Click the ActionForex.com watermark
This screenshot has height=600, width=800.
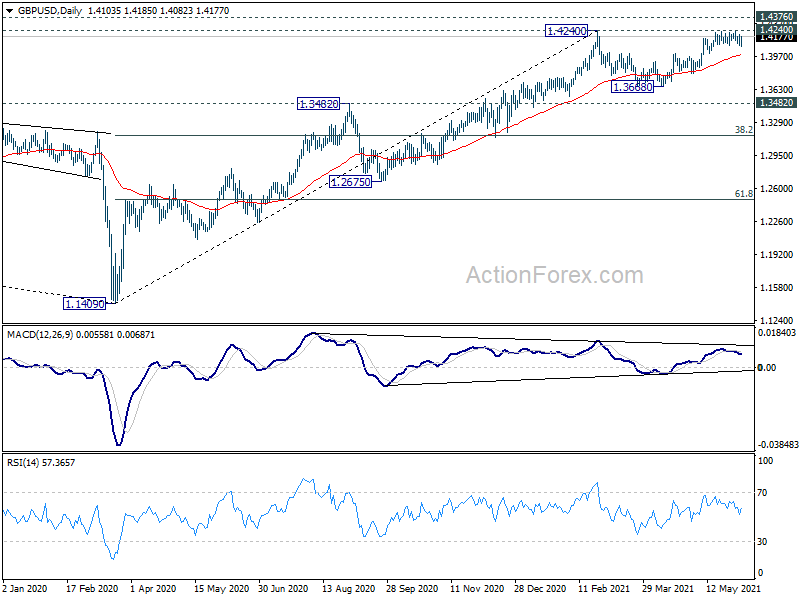pyautogui.click(x=555, y=275)
